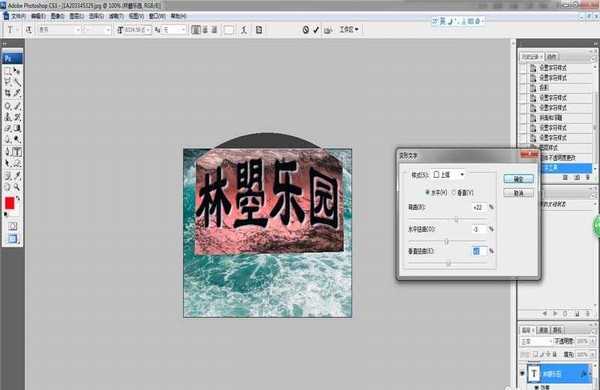Toggle text orientation in options bar
Screen dimensions: 600x390
click(x=29, y=30)
